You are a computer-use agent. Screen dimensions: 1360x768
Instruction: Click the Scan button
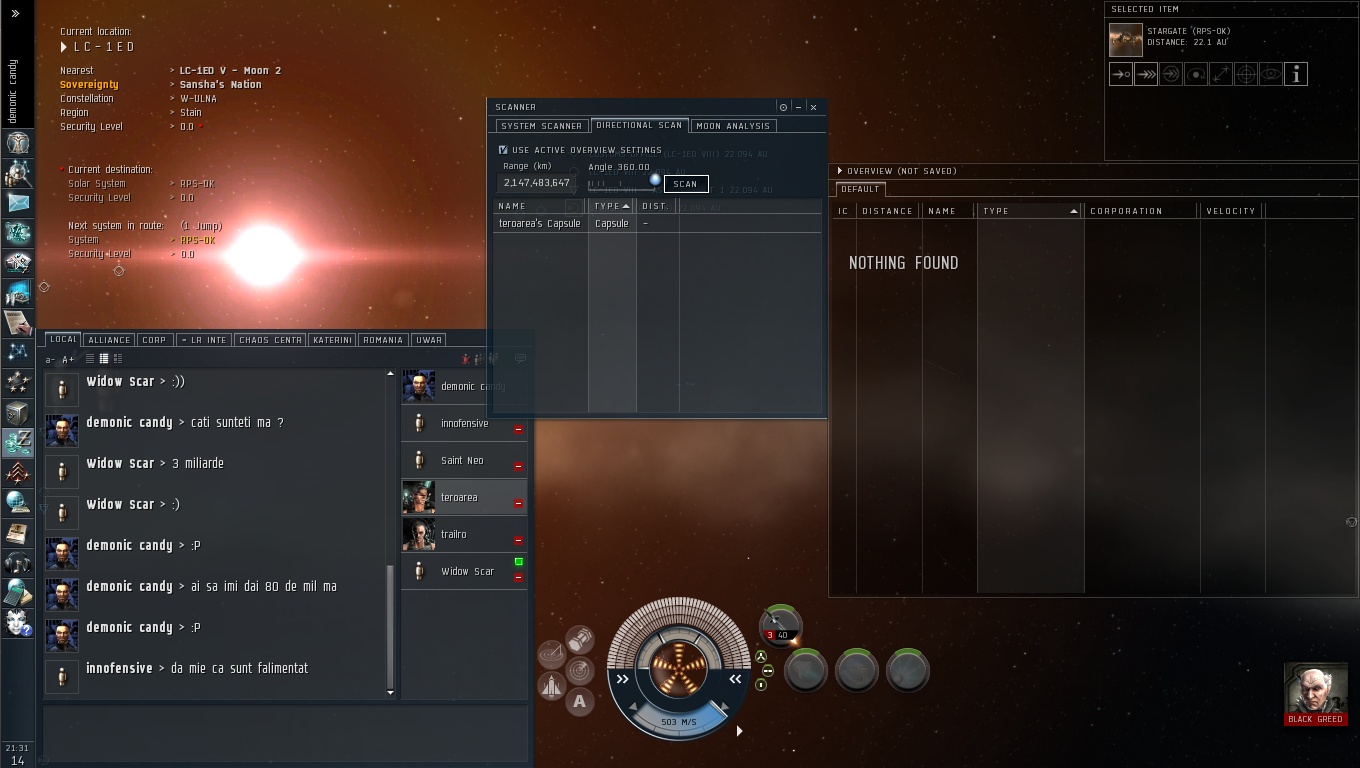pyautogui.click(x=686, y=184)
